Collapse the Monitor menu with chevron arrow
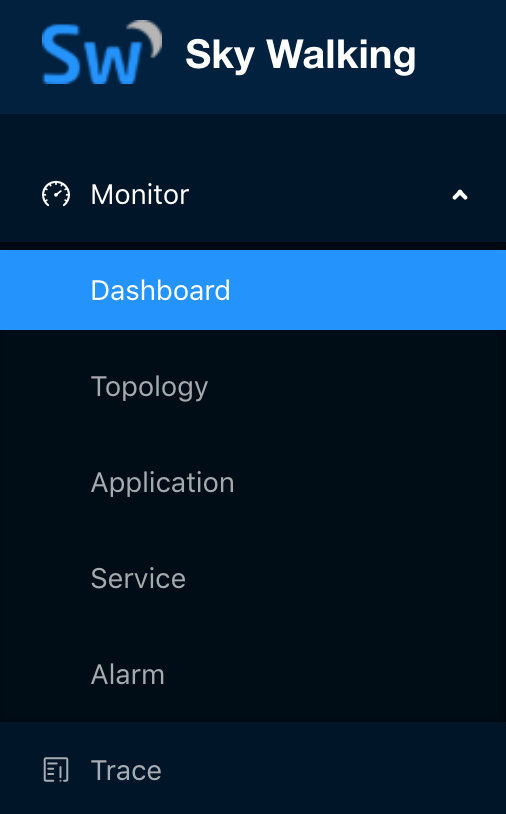 pos(460,195)
